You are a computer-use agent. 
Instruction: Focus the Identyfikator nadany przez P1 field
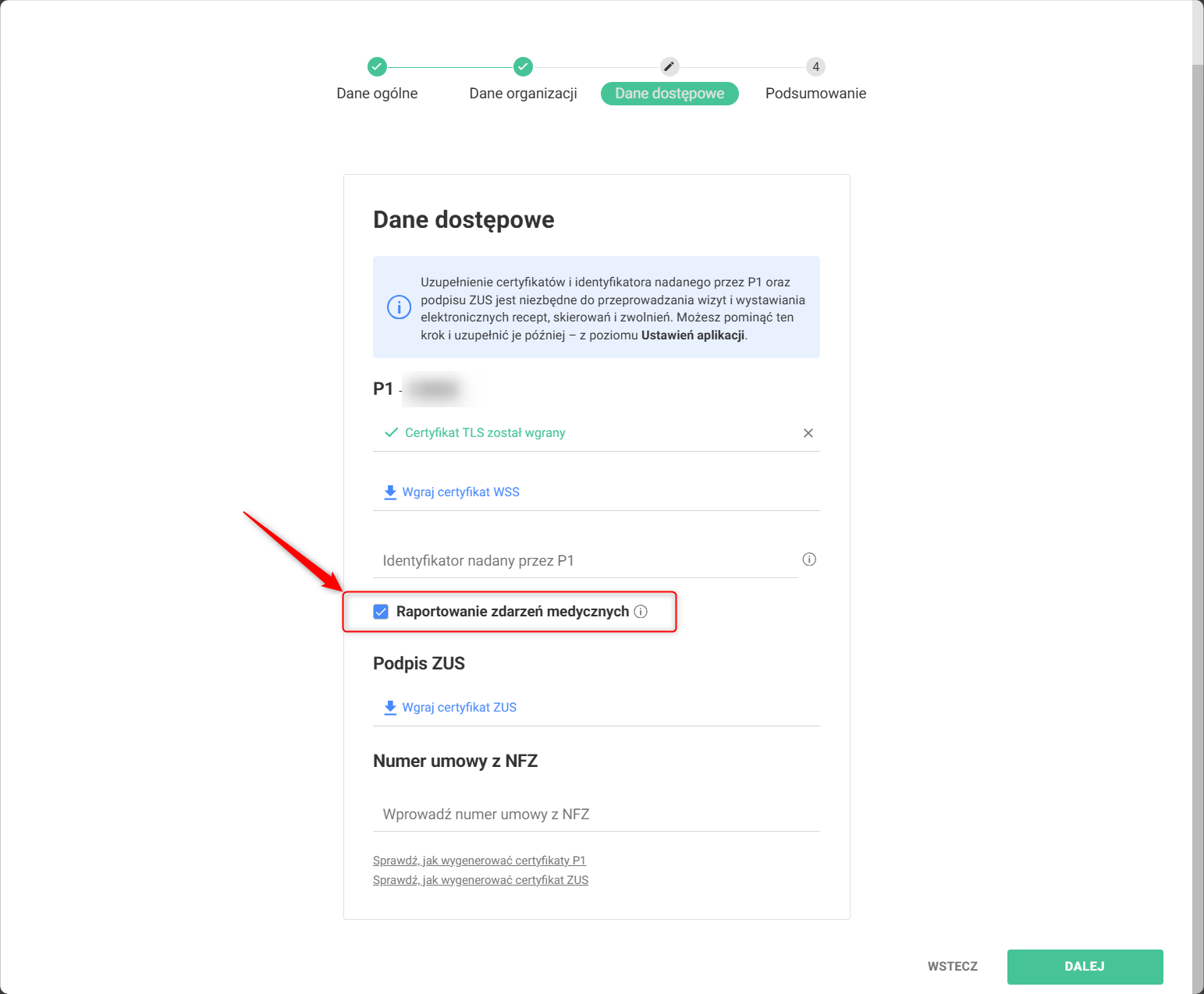tap(585, 561)
